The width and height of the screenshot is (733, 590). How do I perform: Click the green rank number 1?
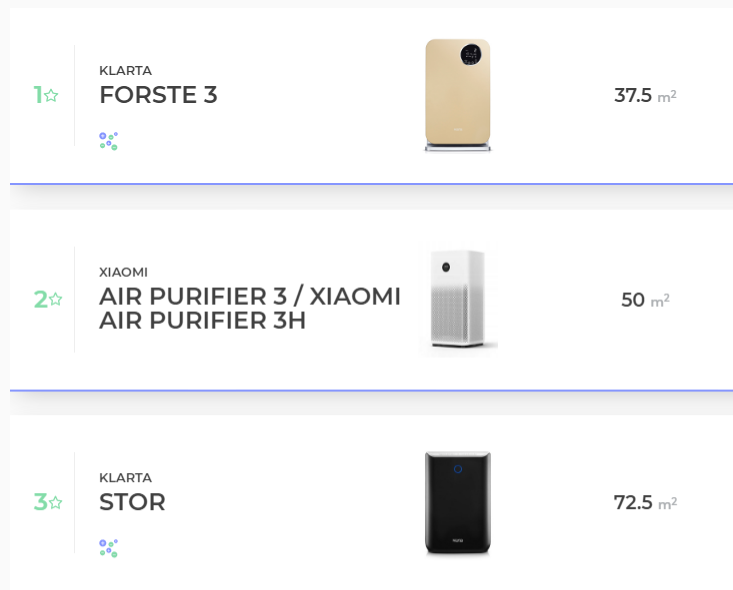pyautogui.click(x=38, y=95)
